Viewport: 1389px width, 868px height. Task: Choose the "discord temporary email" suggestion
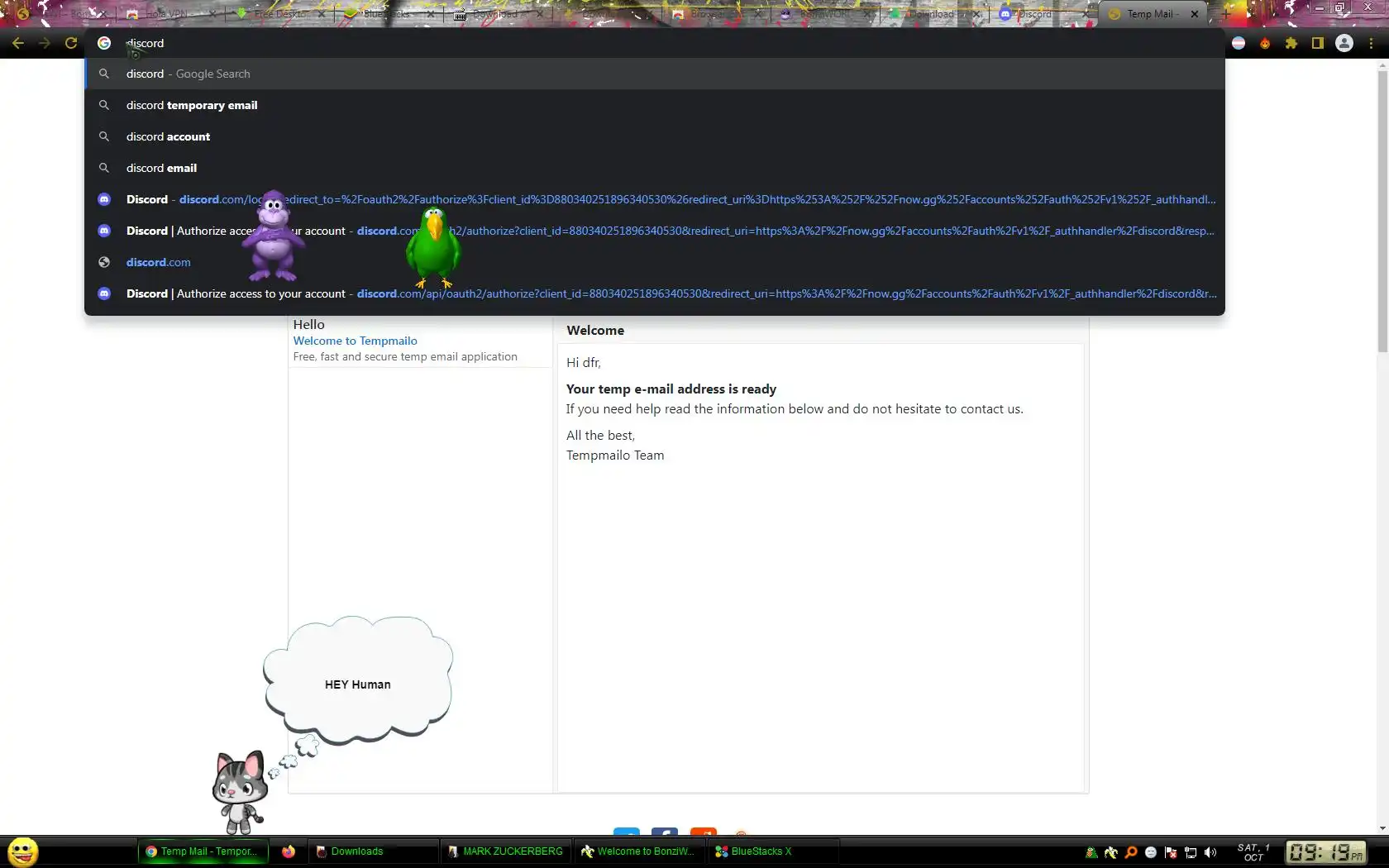pos(655,105)
